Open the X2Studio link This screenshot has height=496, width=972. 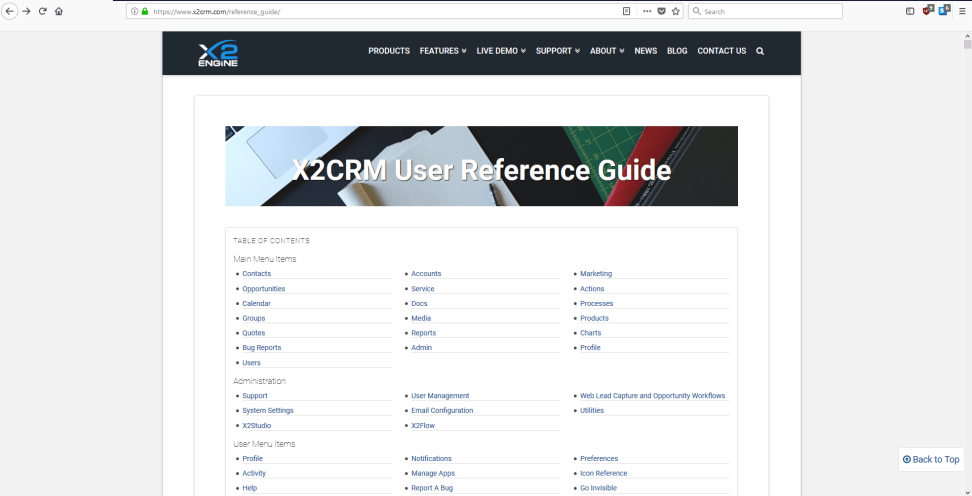257,426
